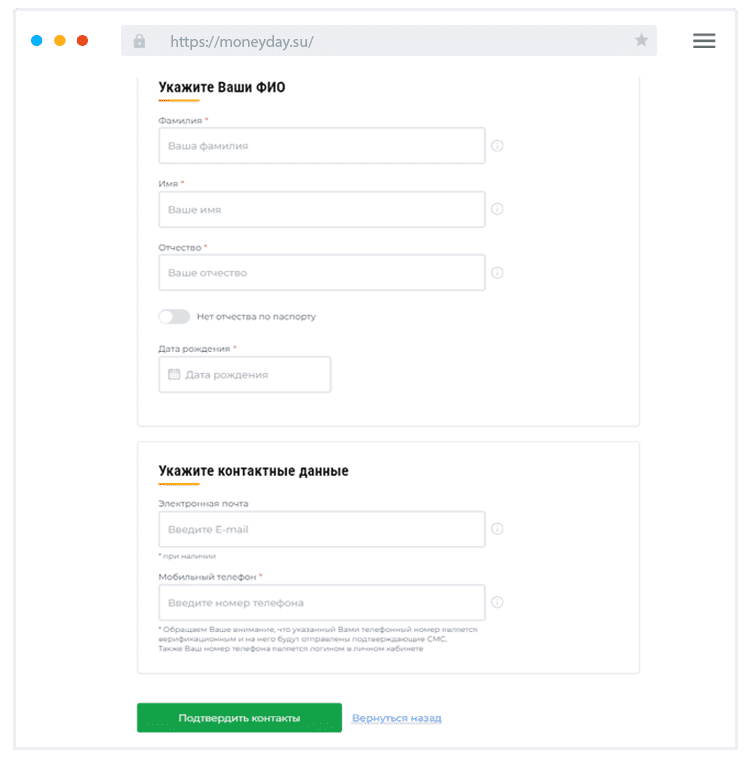This screenshot has width=751, height=760.
Task: Click the padlock icon in address bar
Action: click(x=139, y=41)
